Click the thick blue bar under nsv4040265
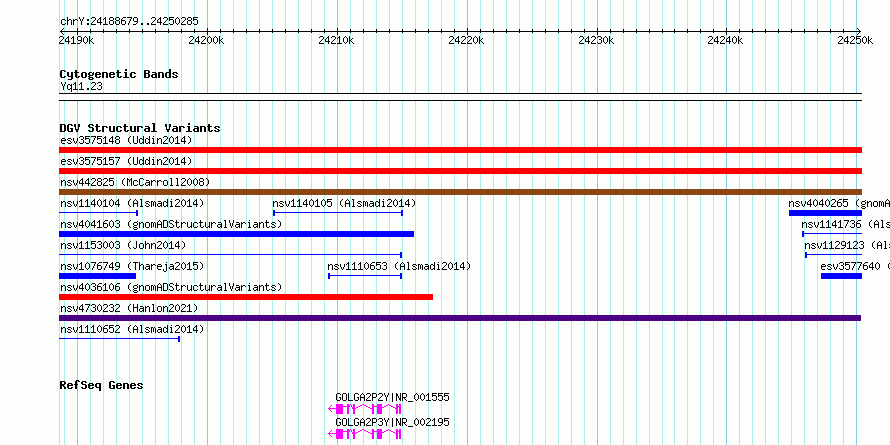This screenshot has width=890, height=445. tap(825, 213)
